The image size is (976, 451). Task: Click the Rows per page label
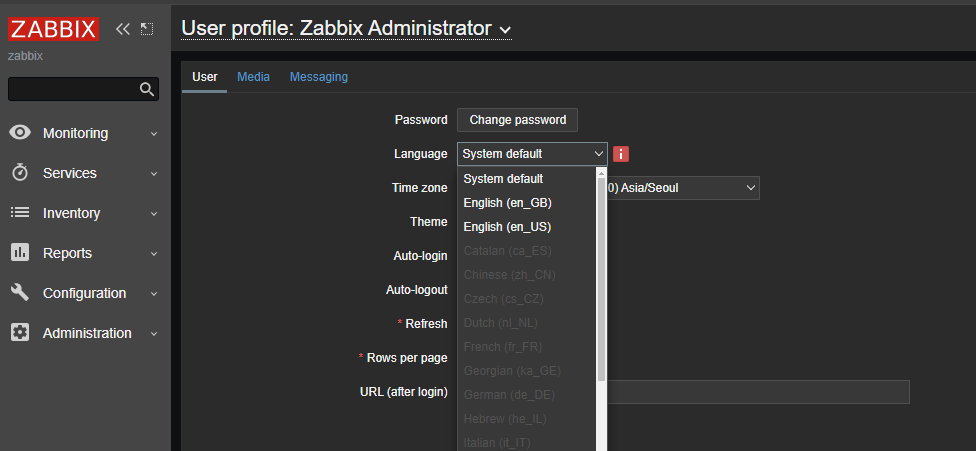point(407,358)
